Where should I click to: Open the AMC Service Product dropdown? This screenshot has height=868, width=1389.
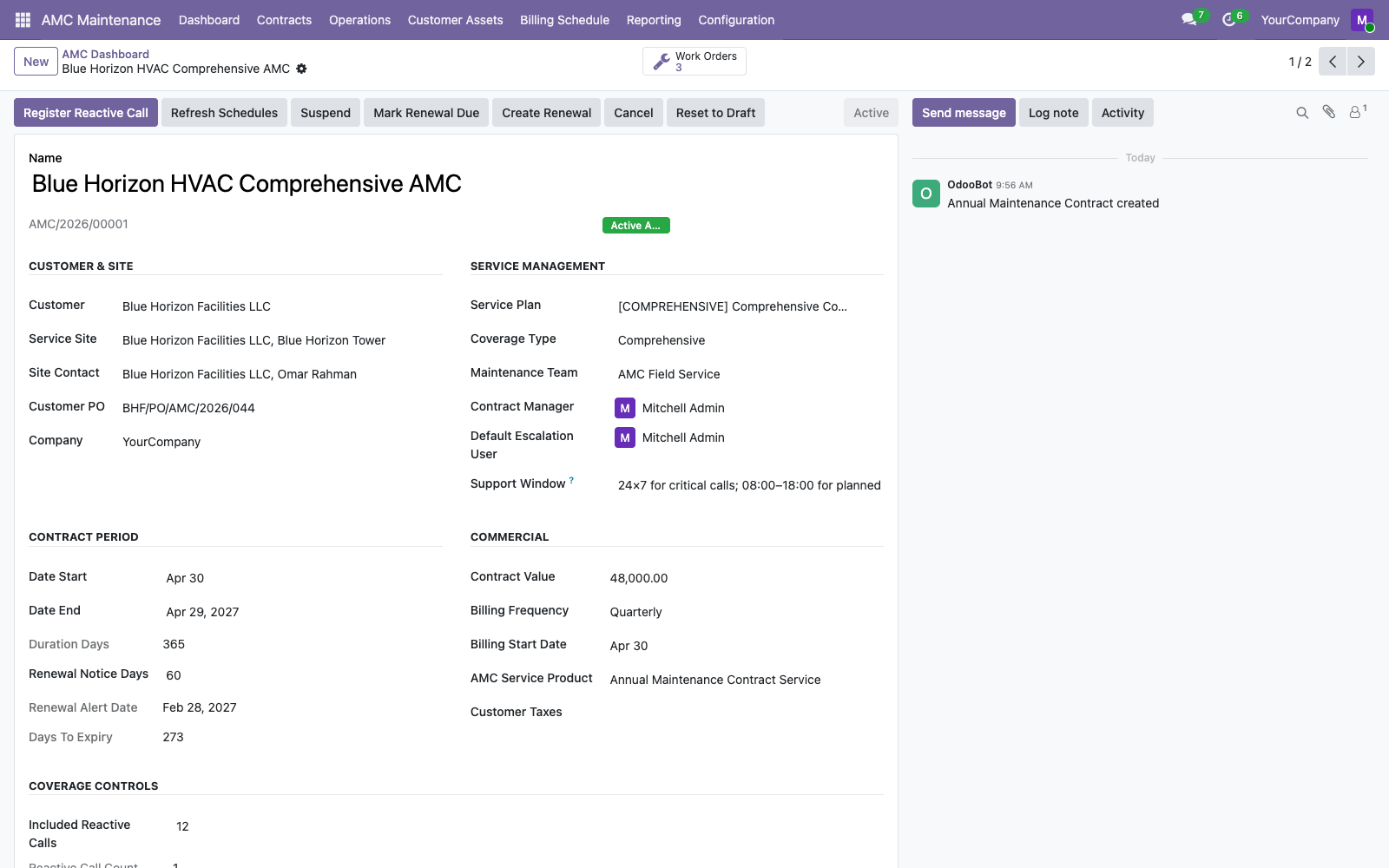tap(747, 680)
